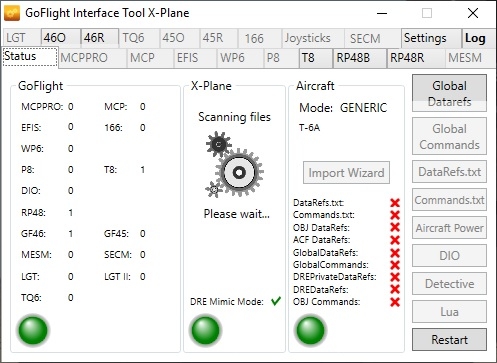
Task: Click the Global Datarefs button
Action: click(449, 93)
